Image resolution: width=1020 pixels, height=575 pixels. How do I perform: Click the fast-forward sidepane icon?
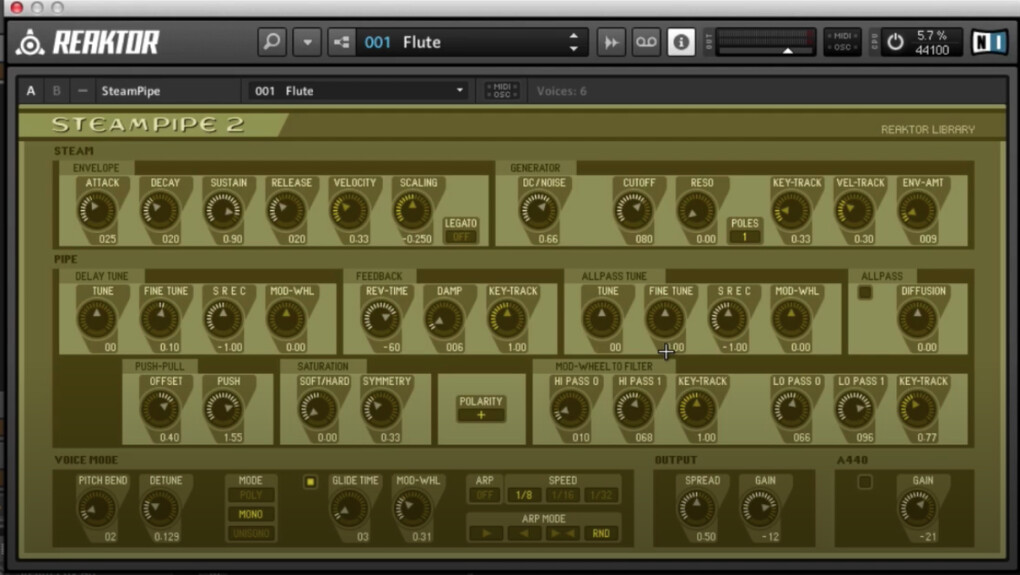pyautogui.click(x=610, y=42)
